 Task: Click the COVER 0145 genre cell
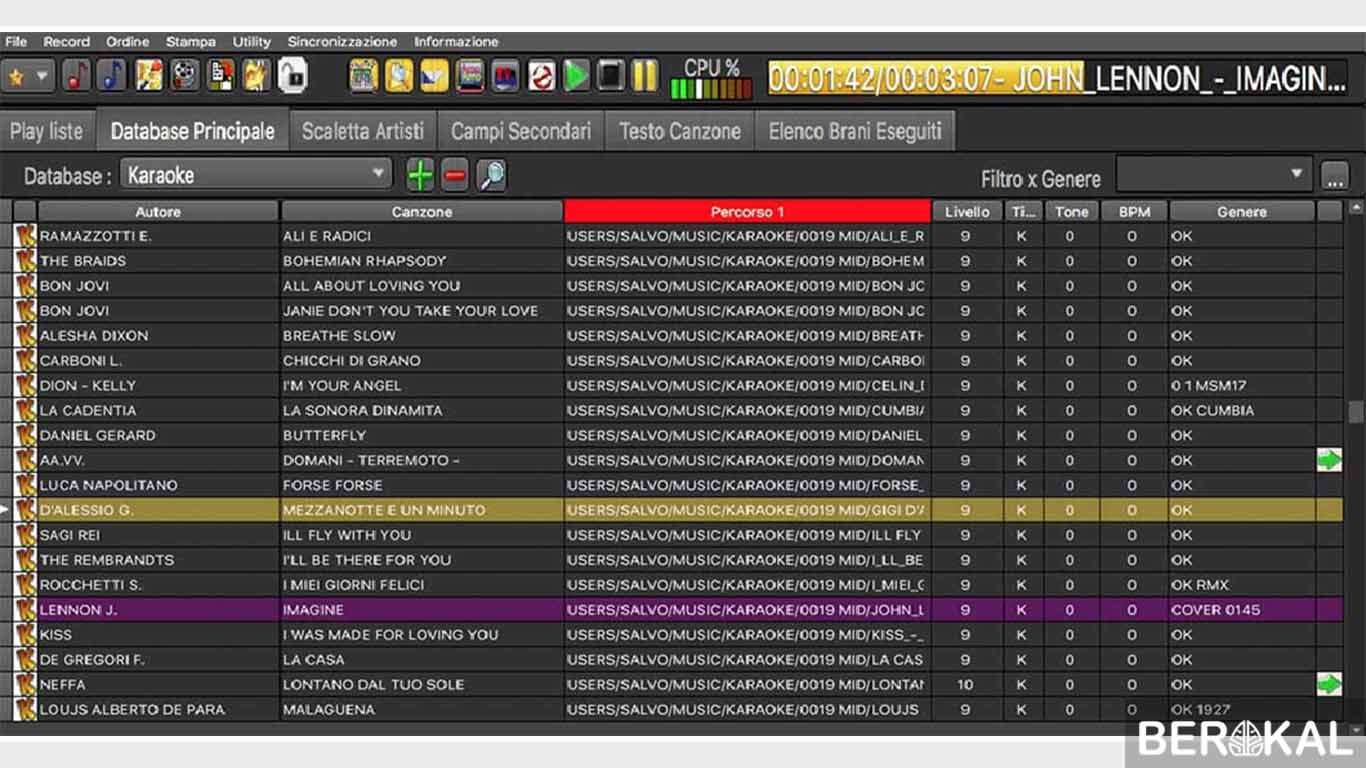point(1242,610)
